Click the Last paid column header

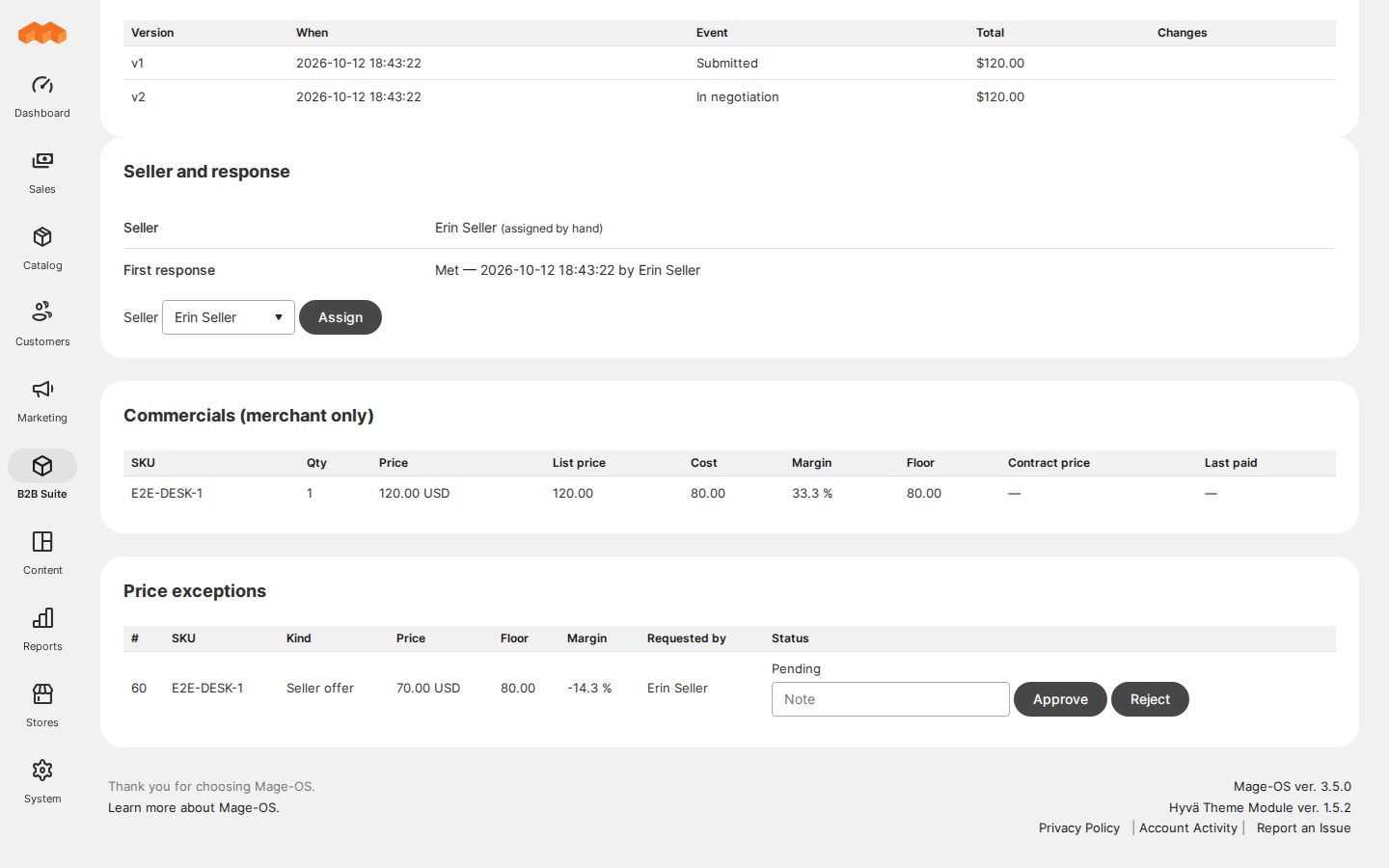(x=1231, y=463)
